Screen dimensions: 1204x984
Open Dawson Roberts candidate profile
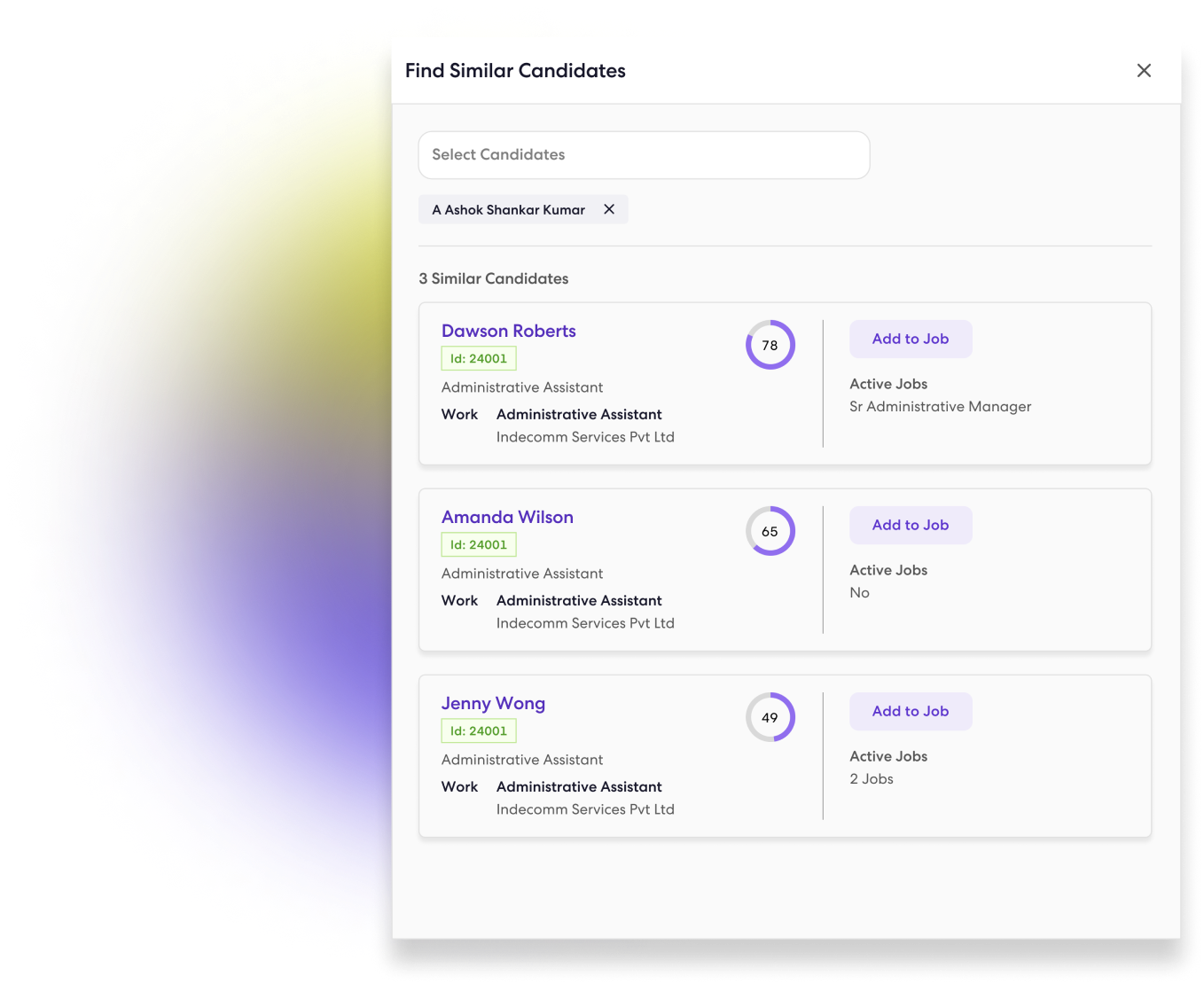coord(508,331)
